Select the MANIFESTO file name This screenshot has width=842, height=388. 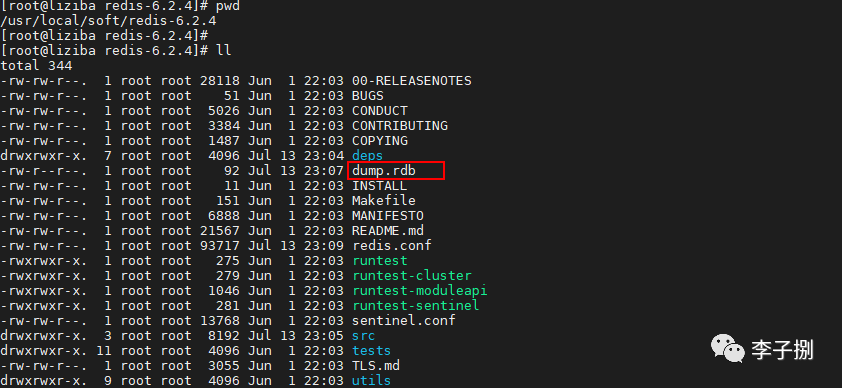pos(388,216)
